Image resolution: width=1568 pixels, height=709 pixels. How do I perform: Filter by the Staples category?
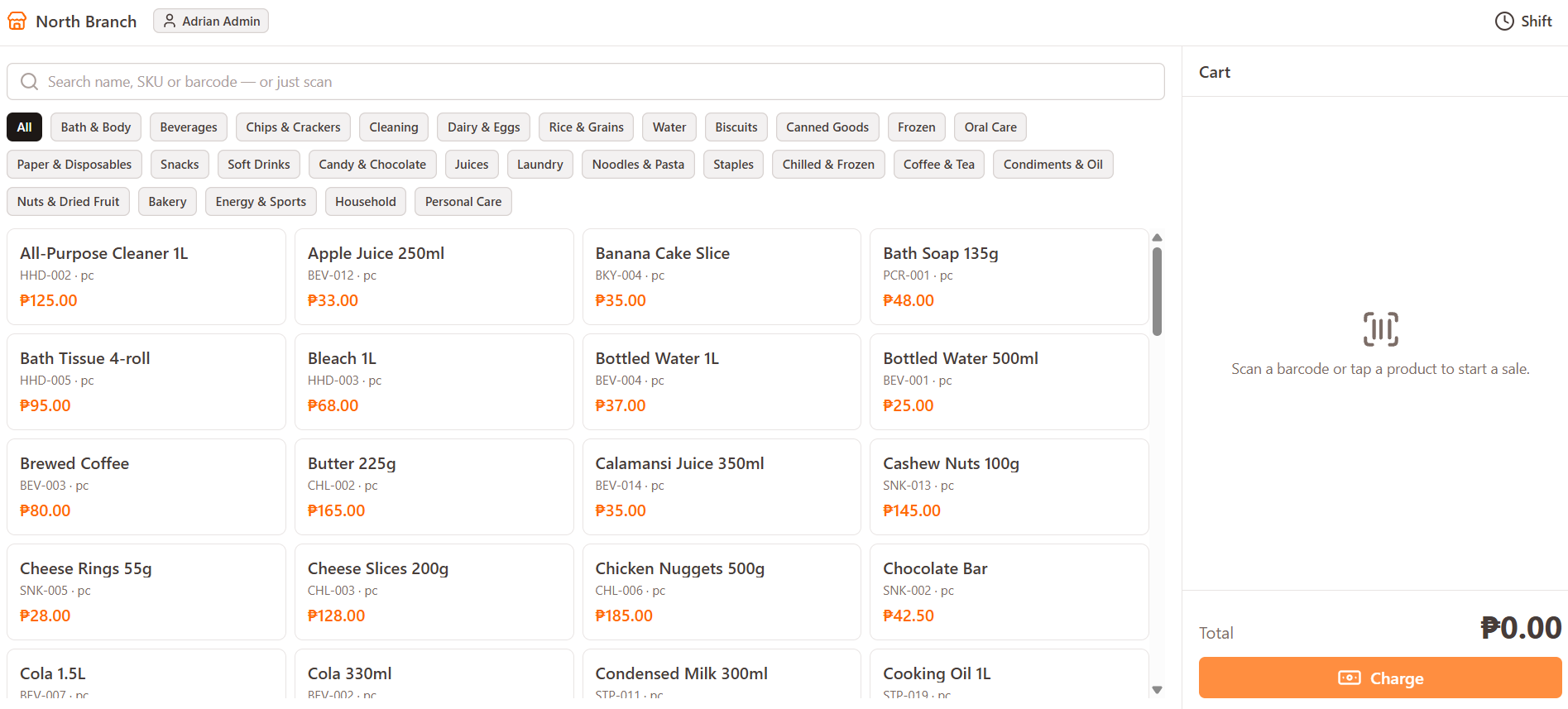pos(734,165)
